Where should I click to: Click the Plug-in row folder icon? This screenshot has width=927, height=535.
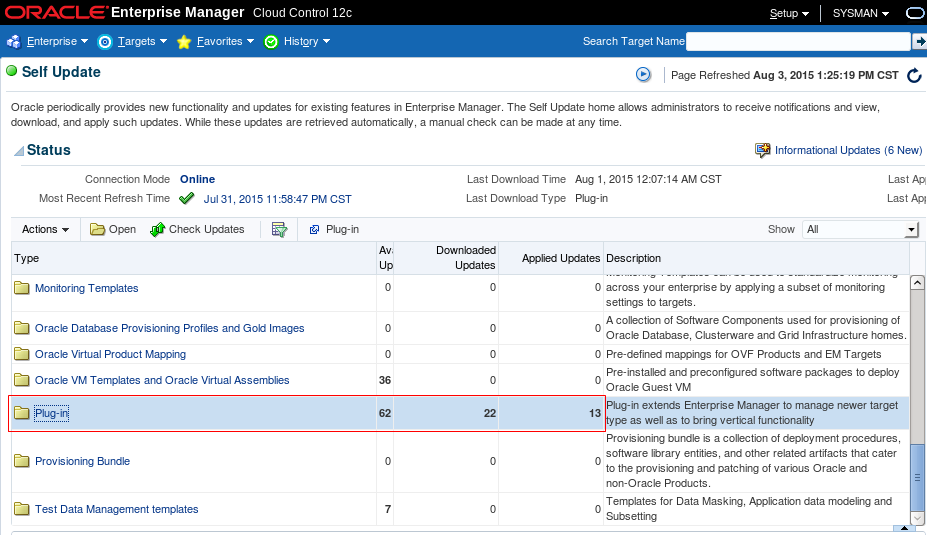click(22, 413)
